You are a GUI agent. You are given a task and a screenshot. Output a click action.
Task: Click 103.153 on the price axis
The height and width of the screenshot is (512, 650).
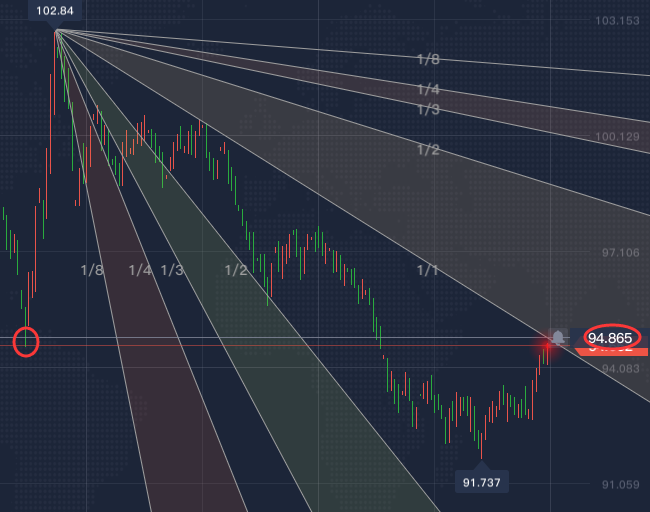pyautogui.click(x=617, y=21)
